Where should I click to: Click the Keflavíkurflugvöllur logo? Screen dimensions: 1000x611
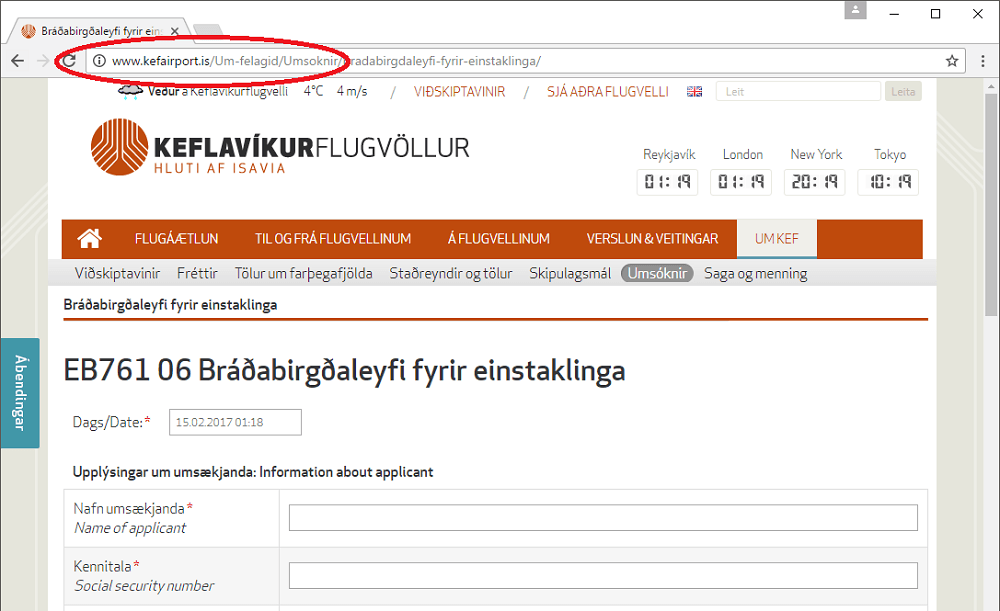tap(279, 147)
